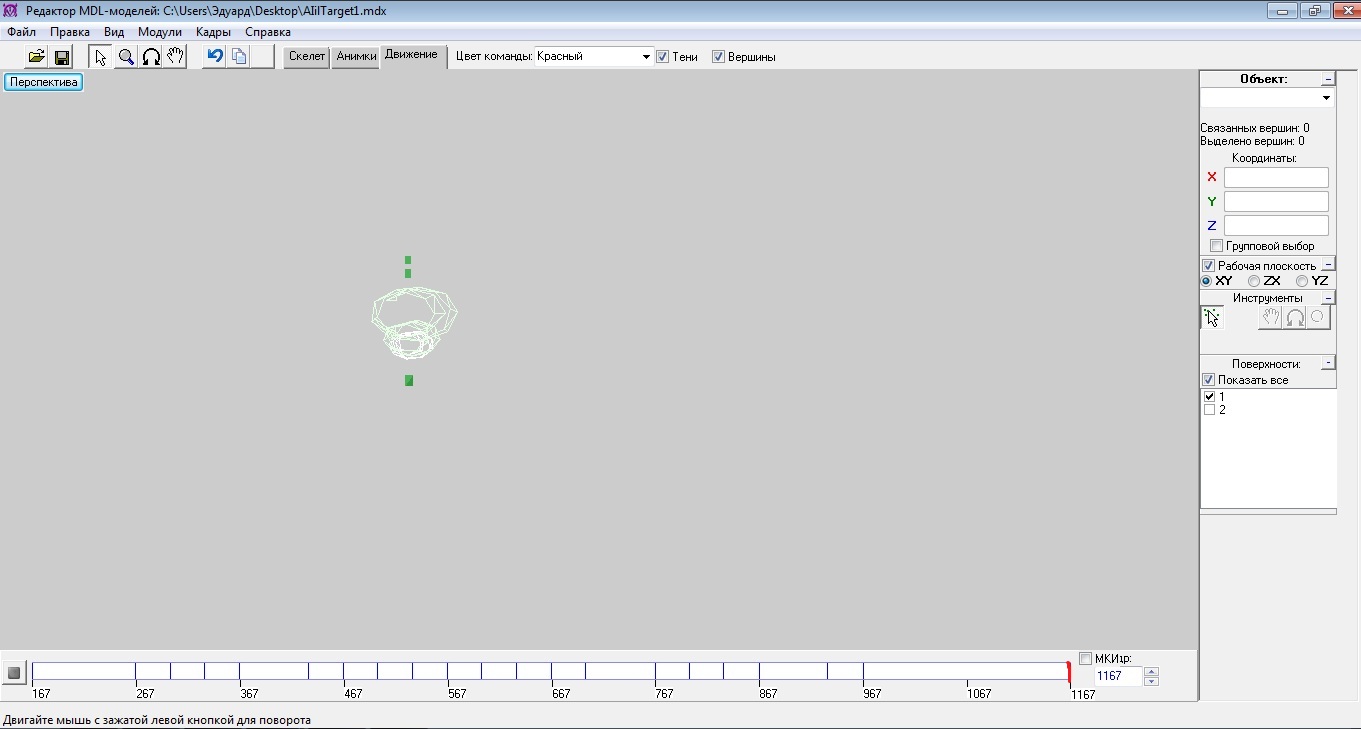Select the arrow pointer tool in the toolbar
Screen dimensions: 1361x729
(x=101, y=57)
